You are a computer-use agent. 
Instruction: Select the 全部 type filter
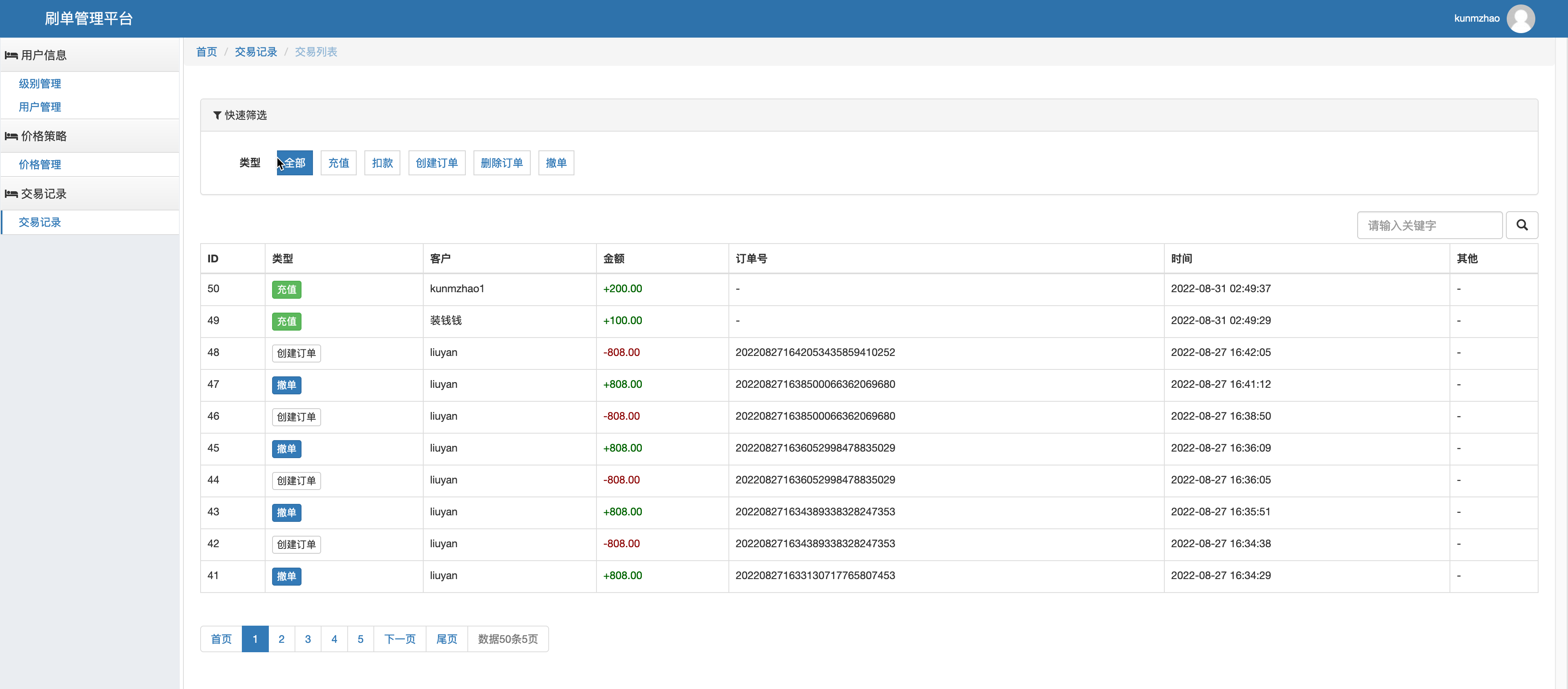point(295,163)
